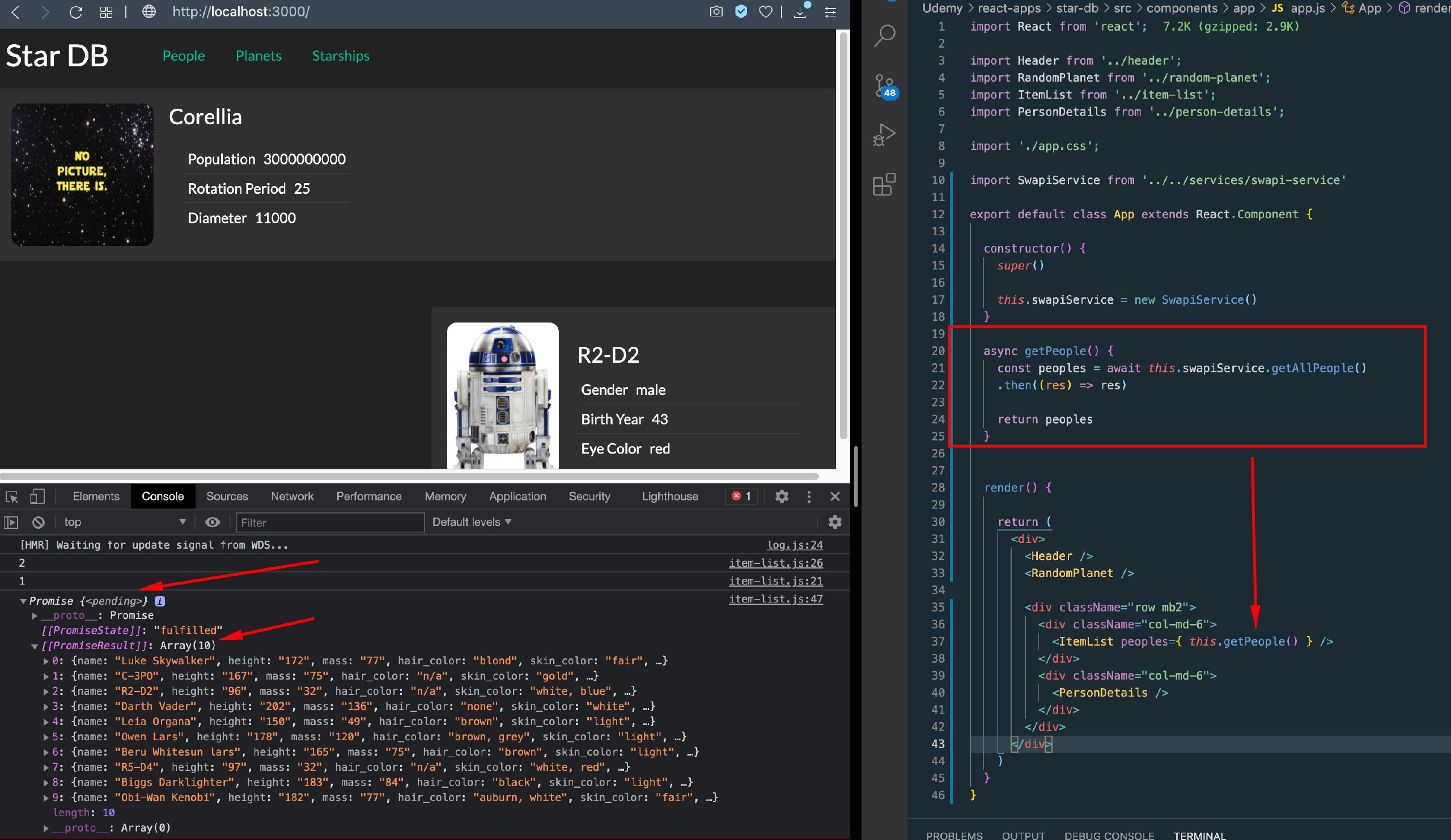
Task: Open item-list.js:47 source link
Action: click(x=775, y=599)
